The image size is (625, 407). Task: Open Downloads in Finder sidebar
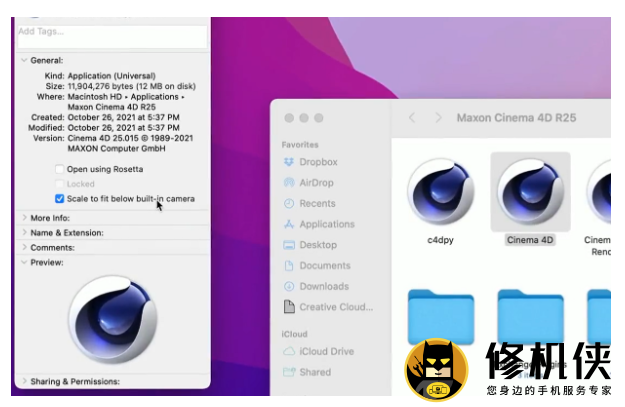pyautogui.click(x=324, y=286)
